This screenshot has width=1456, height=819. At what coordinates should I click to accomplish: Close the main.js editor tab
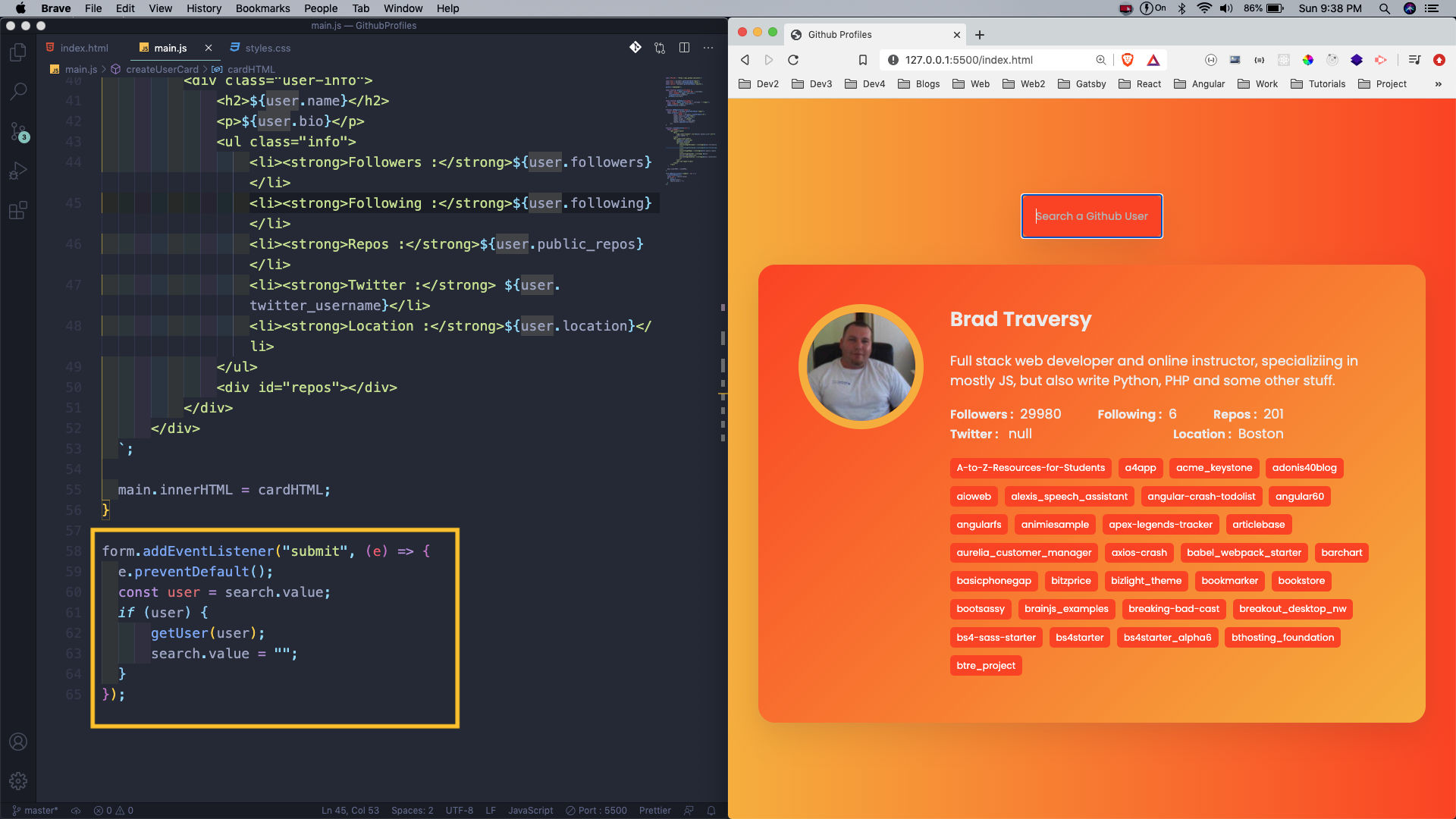coord(209,48)
